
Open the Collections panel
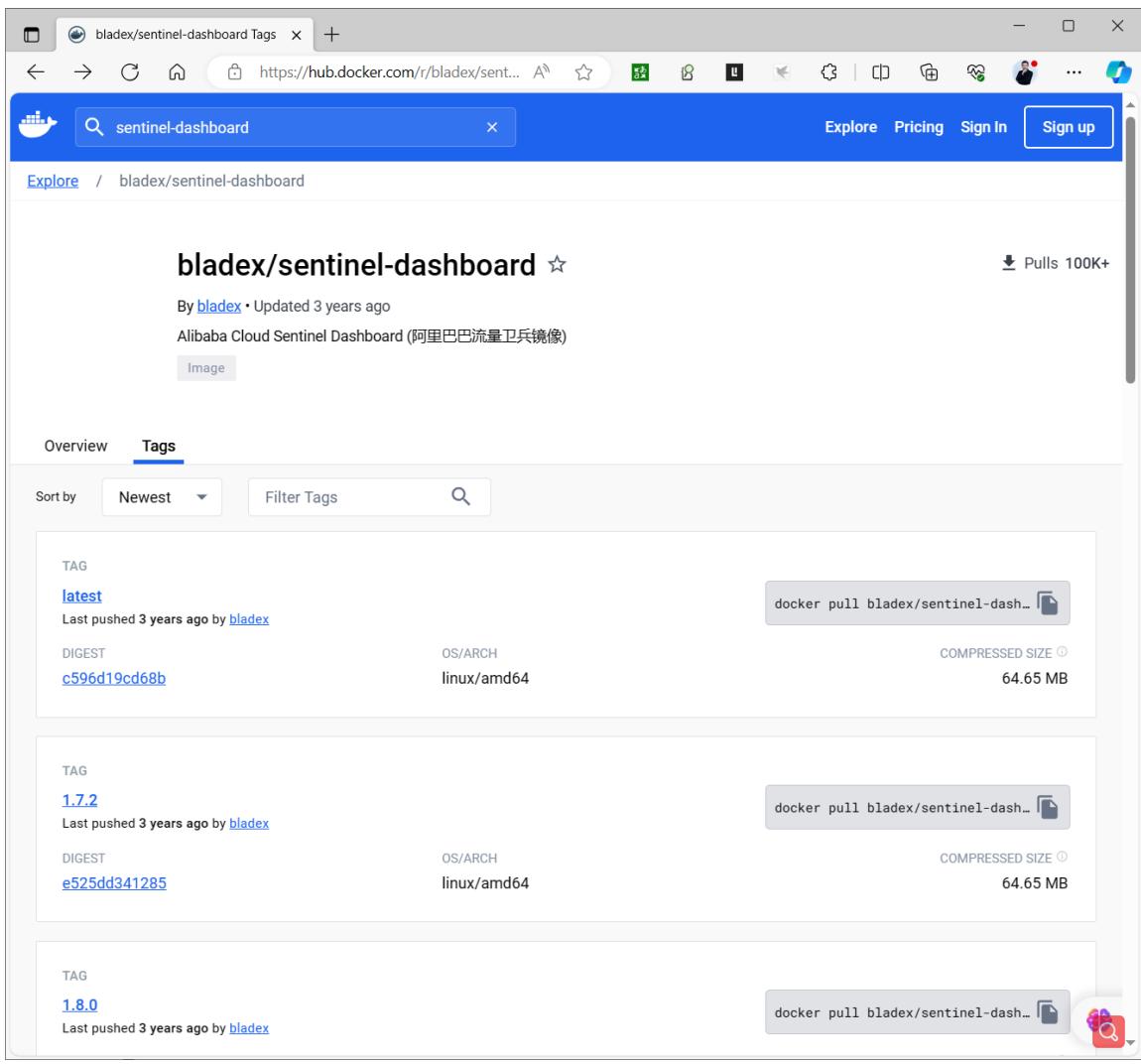(929, 72)
